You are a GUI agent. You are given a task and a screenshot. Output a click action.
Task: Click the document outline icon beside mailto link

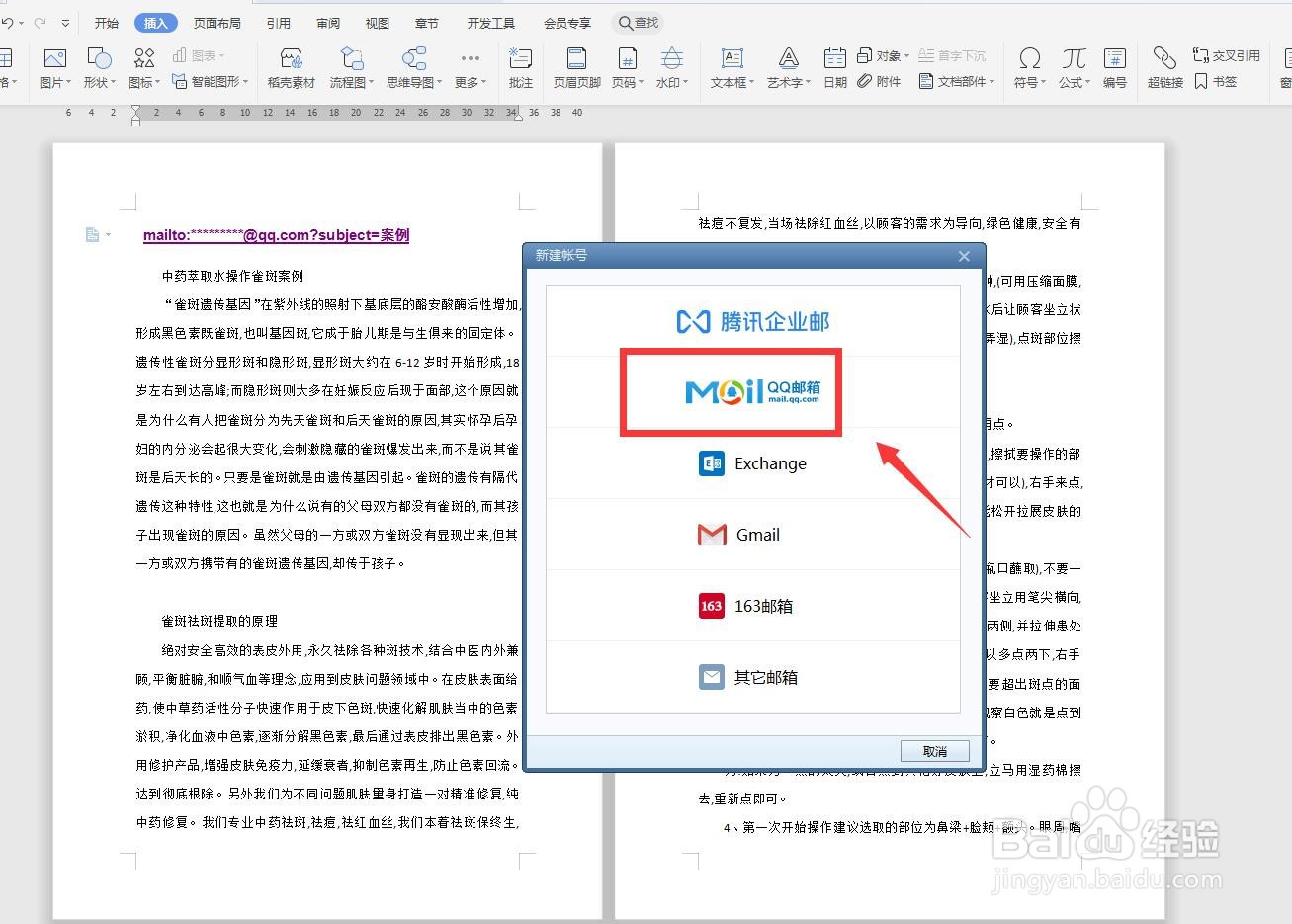pyautogui.click(x=92, y=235)
